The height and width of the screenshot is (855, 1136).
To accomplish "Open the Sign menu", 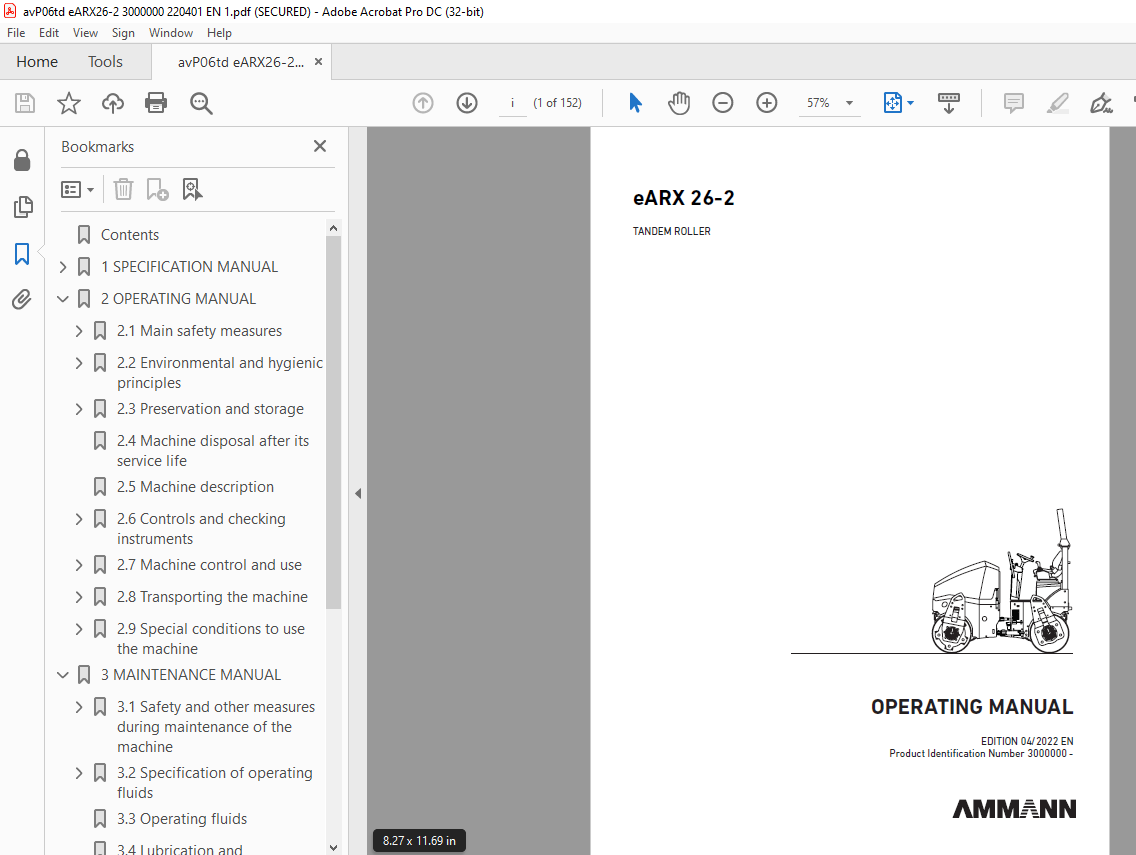I will point(123,33).
